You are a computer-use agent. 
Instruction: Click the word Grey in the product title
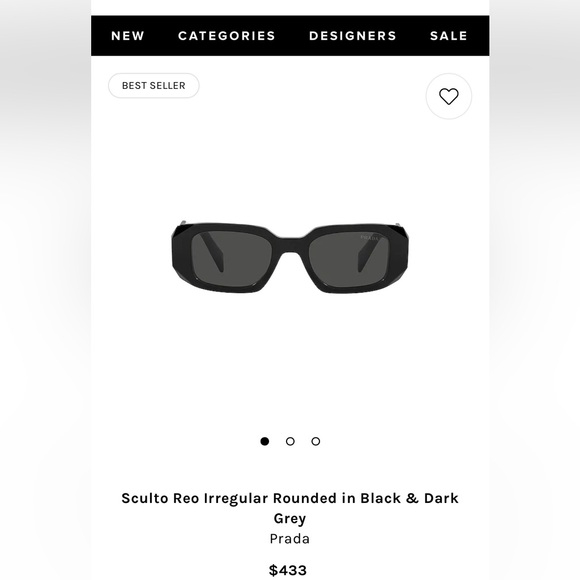click(290, 518)
